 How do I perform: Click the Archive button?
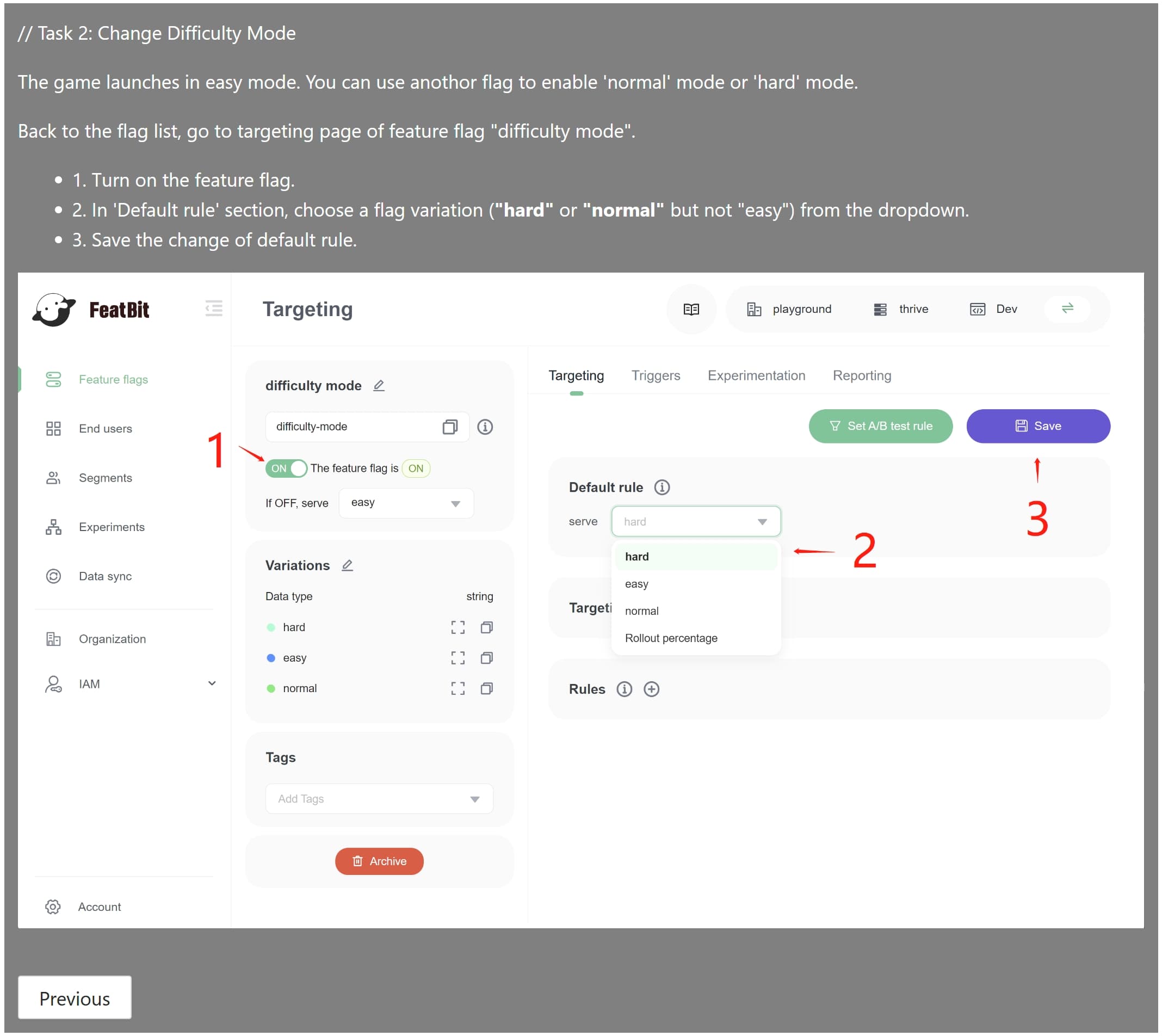click(x=379, y=861)
